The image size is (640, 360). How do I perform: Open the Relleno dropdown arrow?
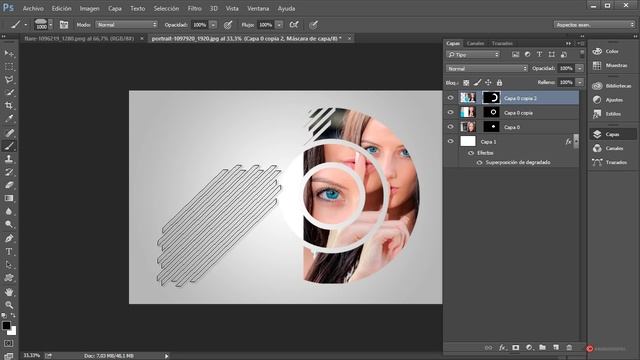[579, 82]
